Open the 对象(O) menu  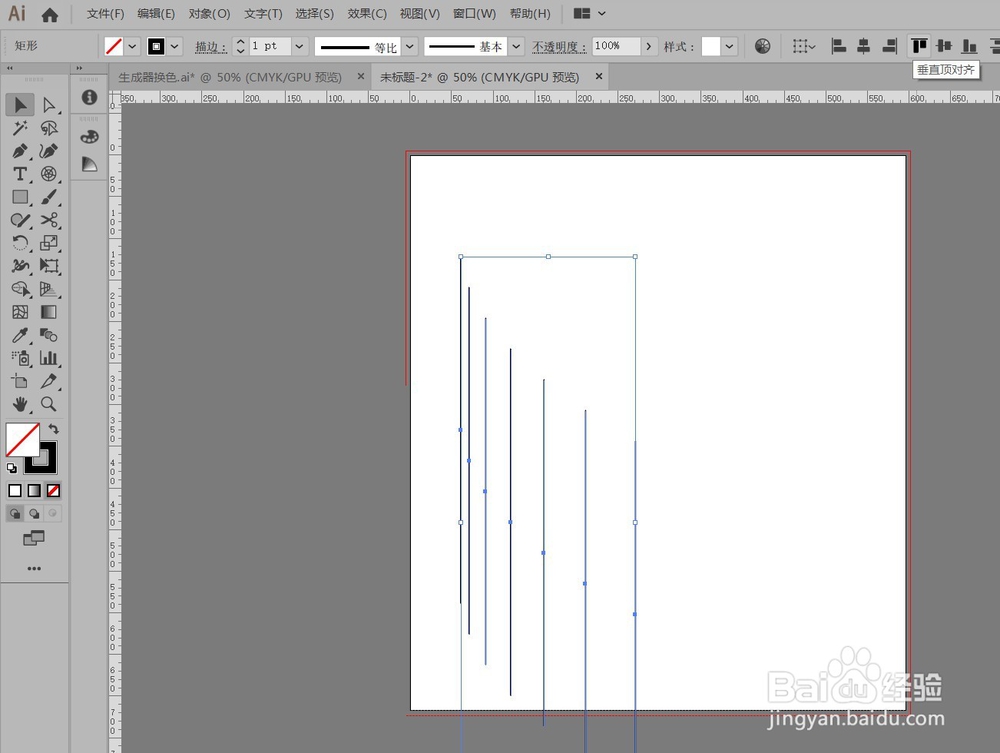pos(209,13)
